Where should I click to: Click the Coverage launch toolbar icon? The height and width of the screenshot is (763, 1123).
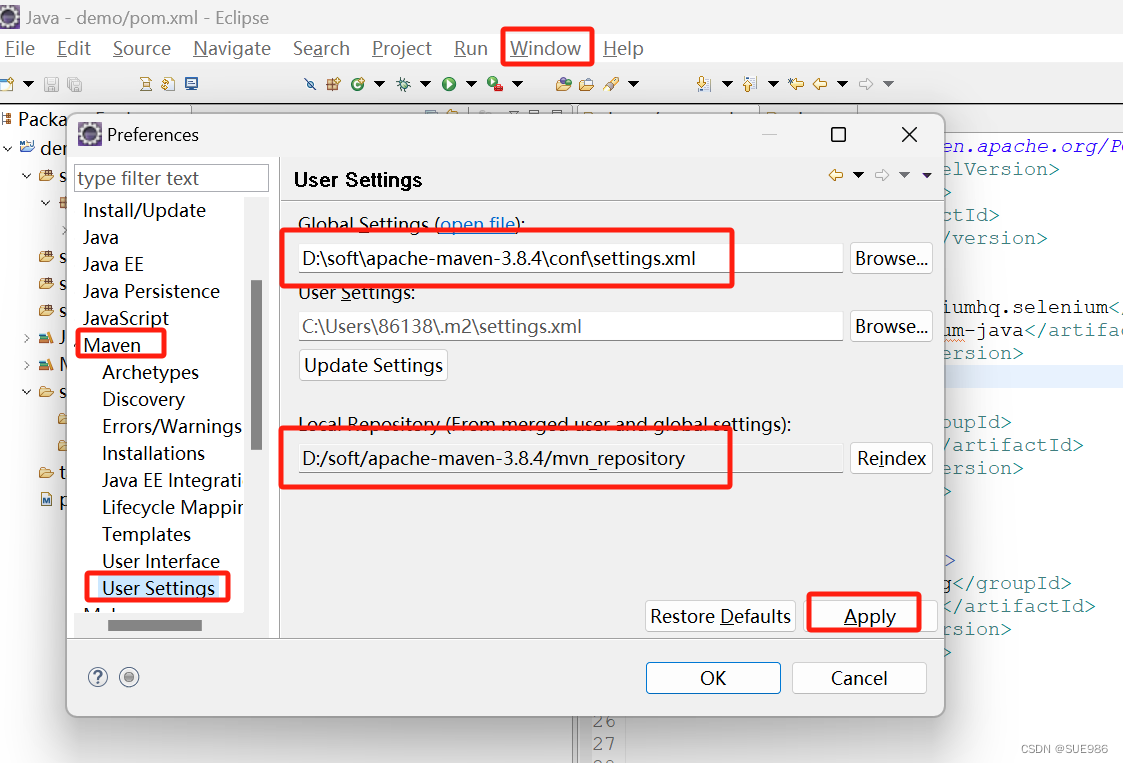pyautogui.click(x=358, y=84)
